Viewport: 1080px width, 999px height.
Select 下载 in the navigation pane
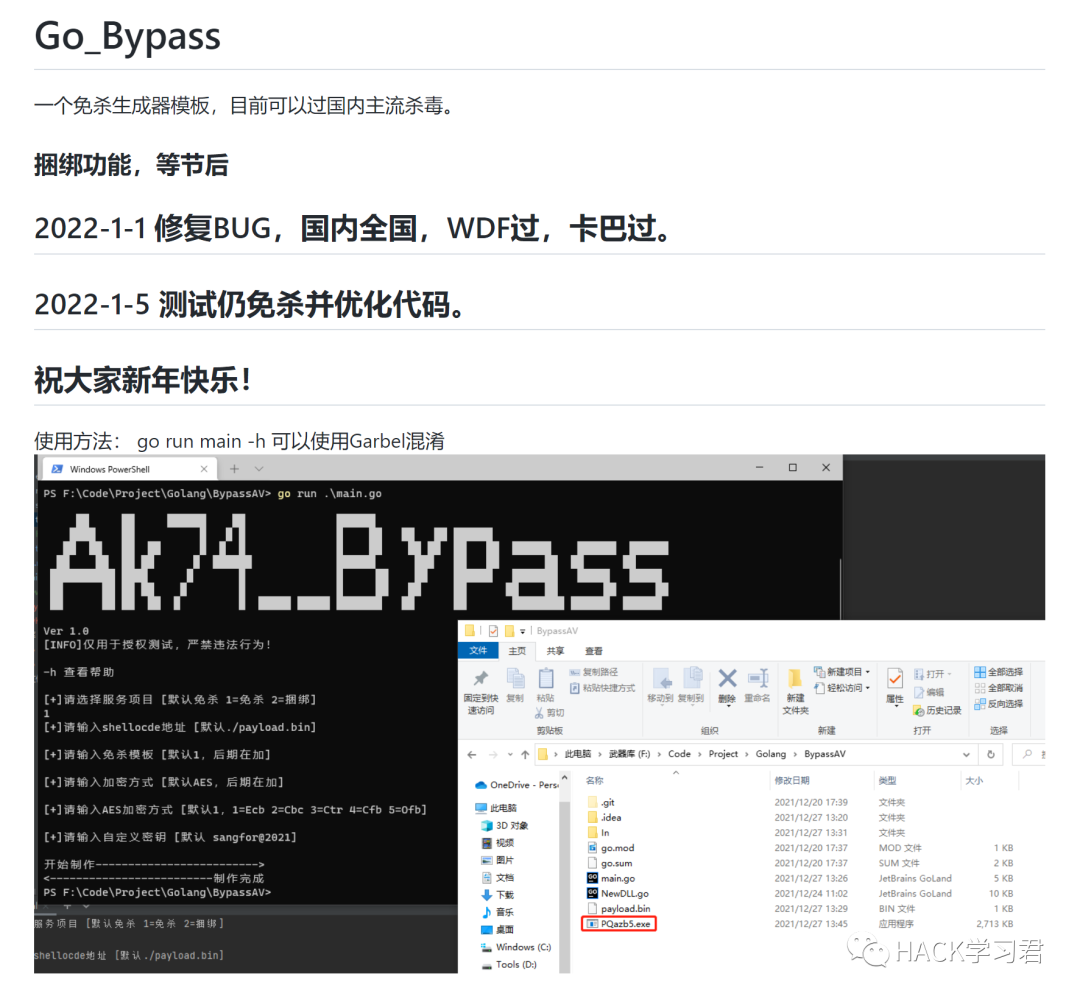pos(498,894)
